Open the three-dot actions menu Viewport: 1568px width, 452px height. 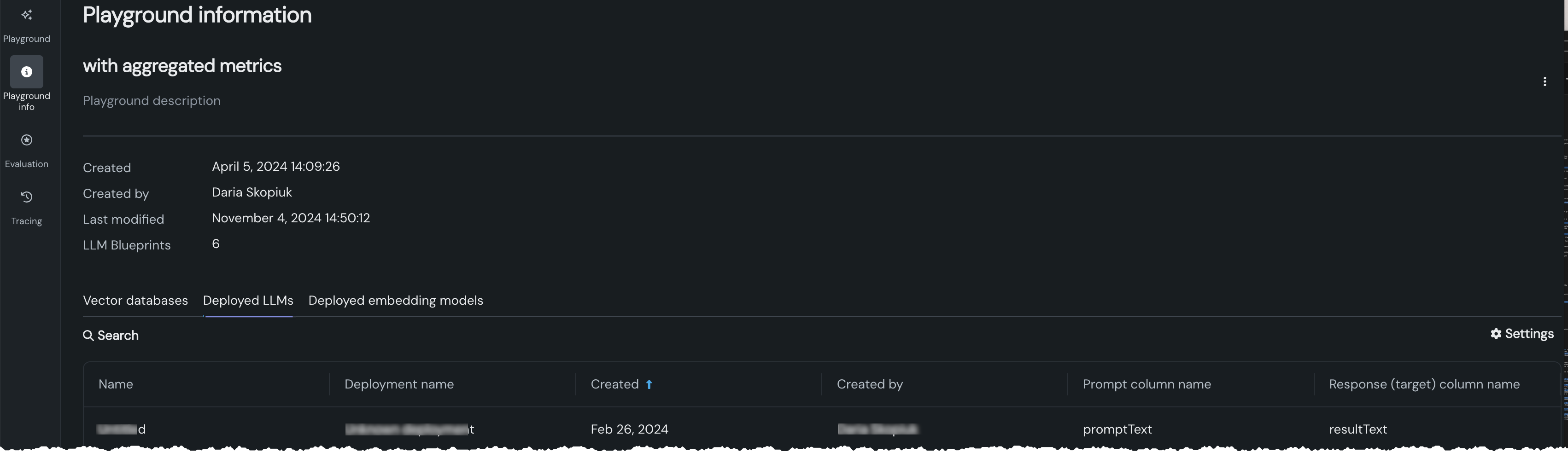pos(1544,81)
